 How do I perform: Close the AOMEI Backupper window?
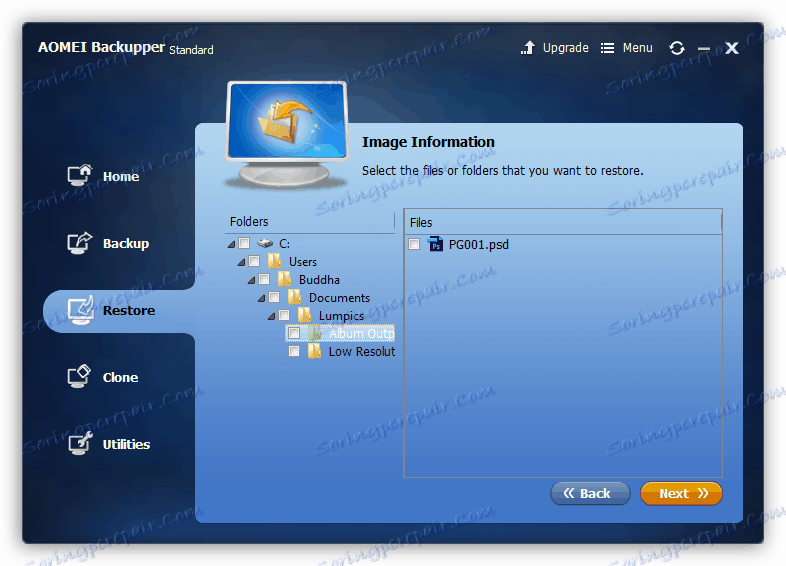[732, 48]
